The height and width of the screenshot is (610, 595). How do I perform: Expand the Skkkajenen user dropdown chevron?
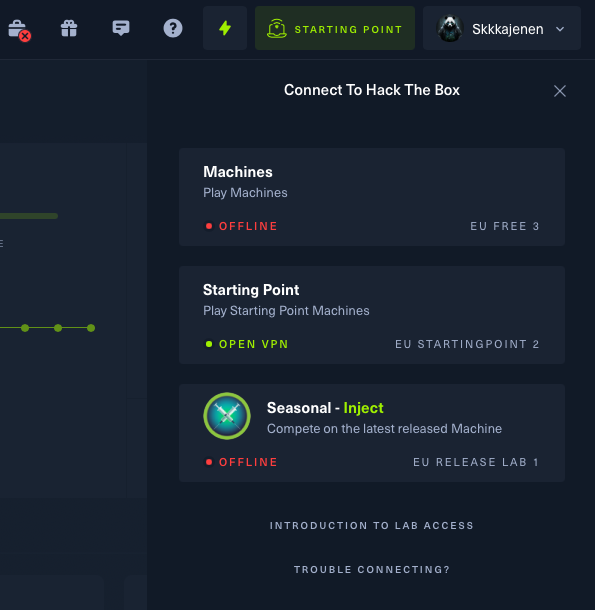[560, 29]
